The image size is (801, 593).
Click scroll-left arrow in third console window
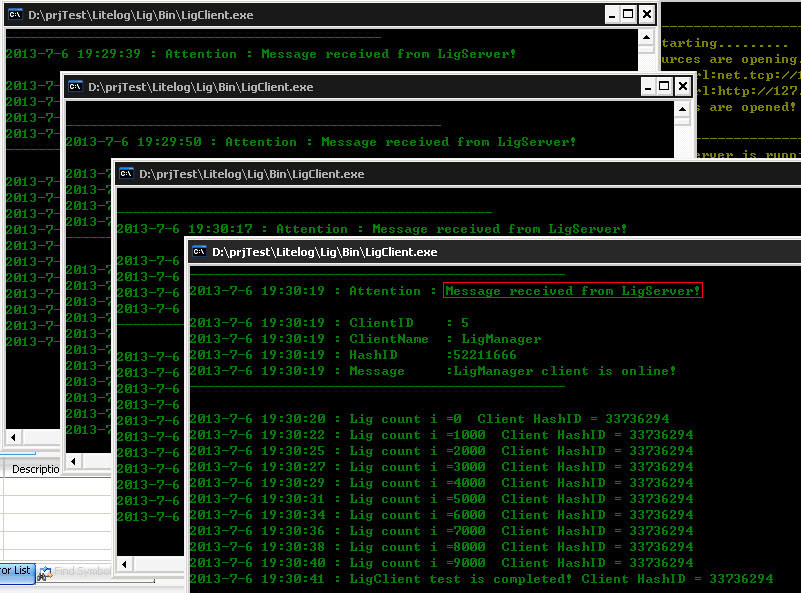[125, 564]
